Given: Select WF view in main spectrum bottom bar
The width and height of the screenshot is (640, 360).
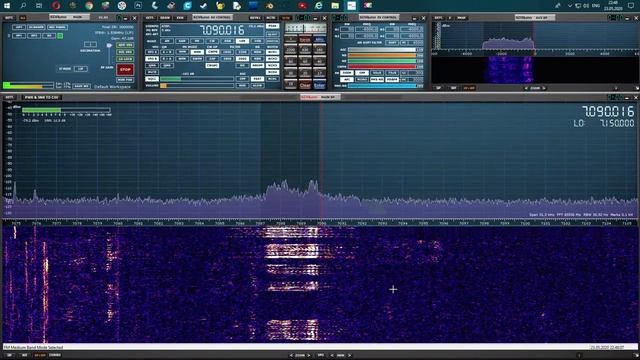Looking at the screenshot, I should click(x=24, y=355).
